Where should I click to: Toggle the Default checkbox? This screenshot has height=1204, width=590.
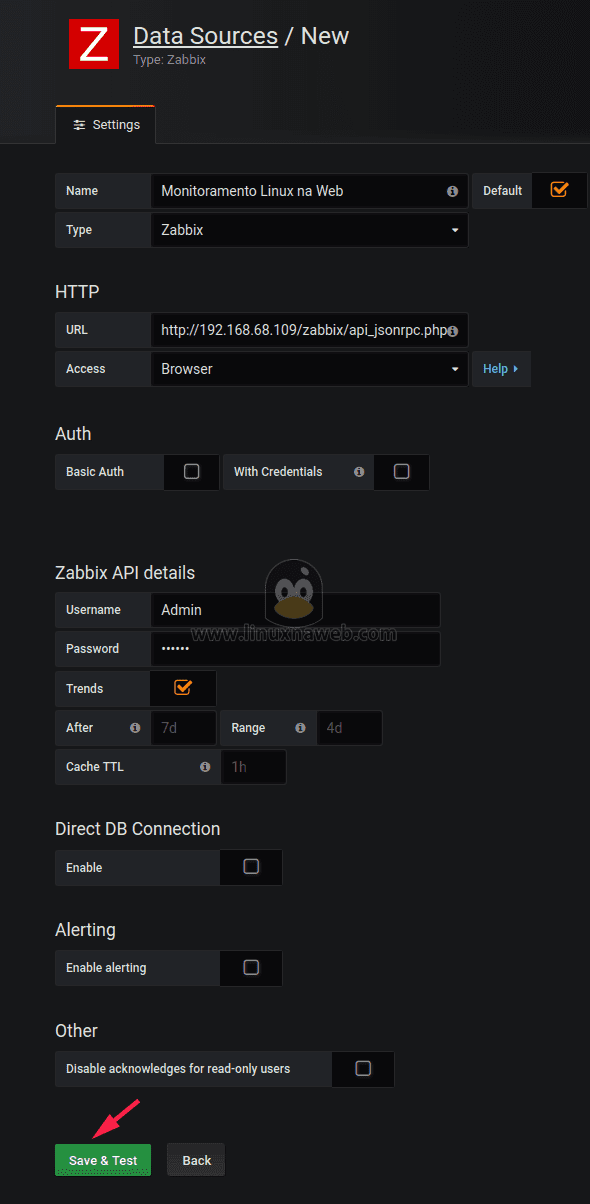pyautogui.click(x=559, y=189)
